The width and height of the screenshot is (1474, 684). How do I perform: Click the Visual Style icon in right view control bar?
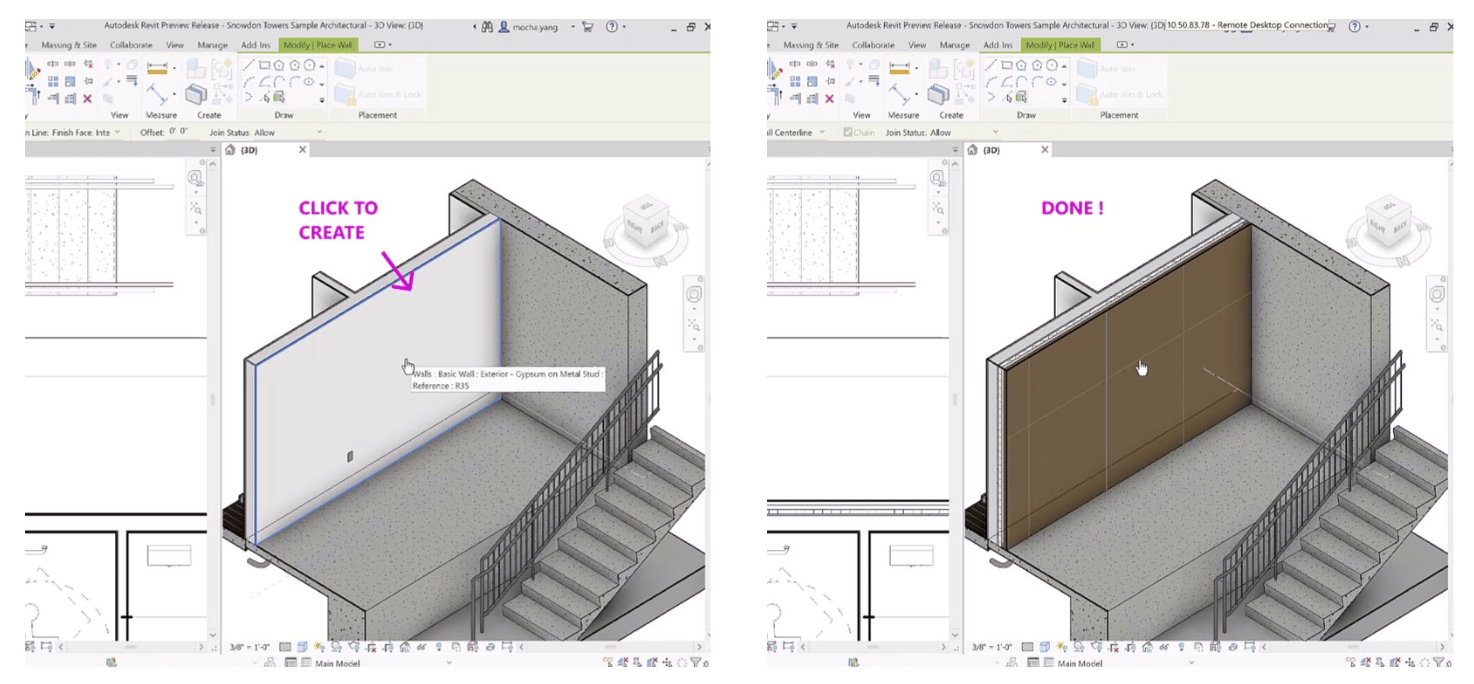[x=1044, y=647]
